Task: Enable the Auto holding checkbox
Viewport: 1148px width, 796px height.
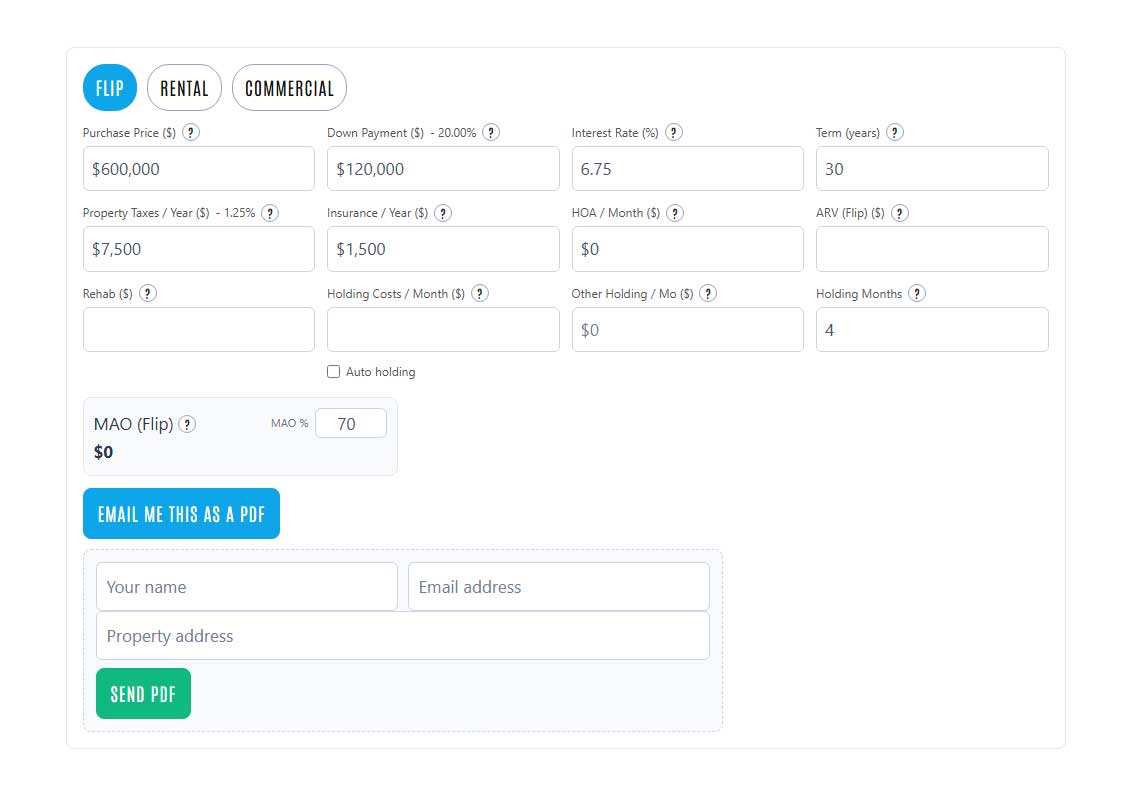Action: click(x=334, y=372)
